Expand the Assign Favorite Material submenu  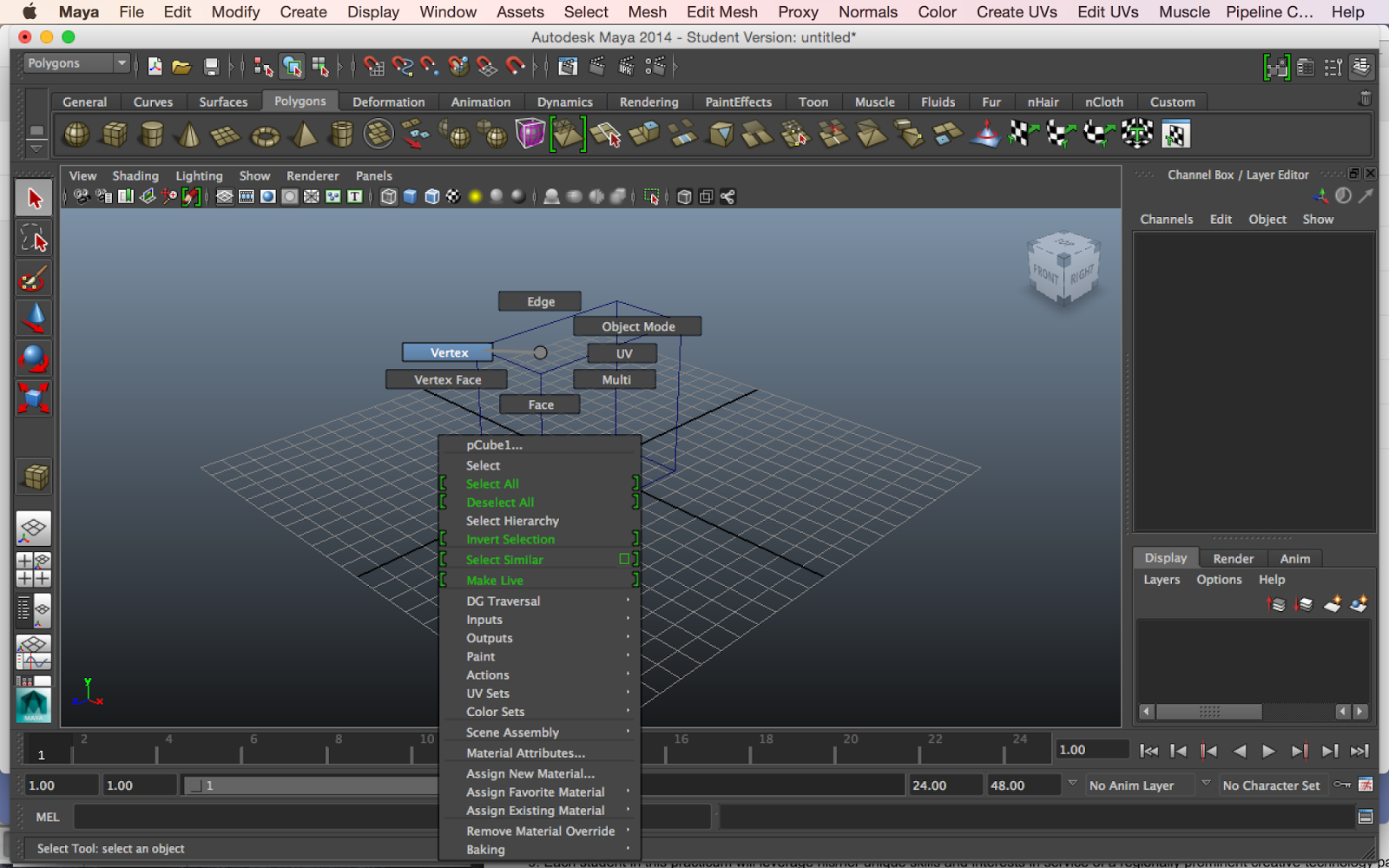coord(541,792)
